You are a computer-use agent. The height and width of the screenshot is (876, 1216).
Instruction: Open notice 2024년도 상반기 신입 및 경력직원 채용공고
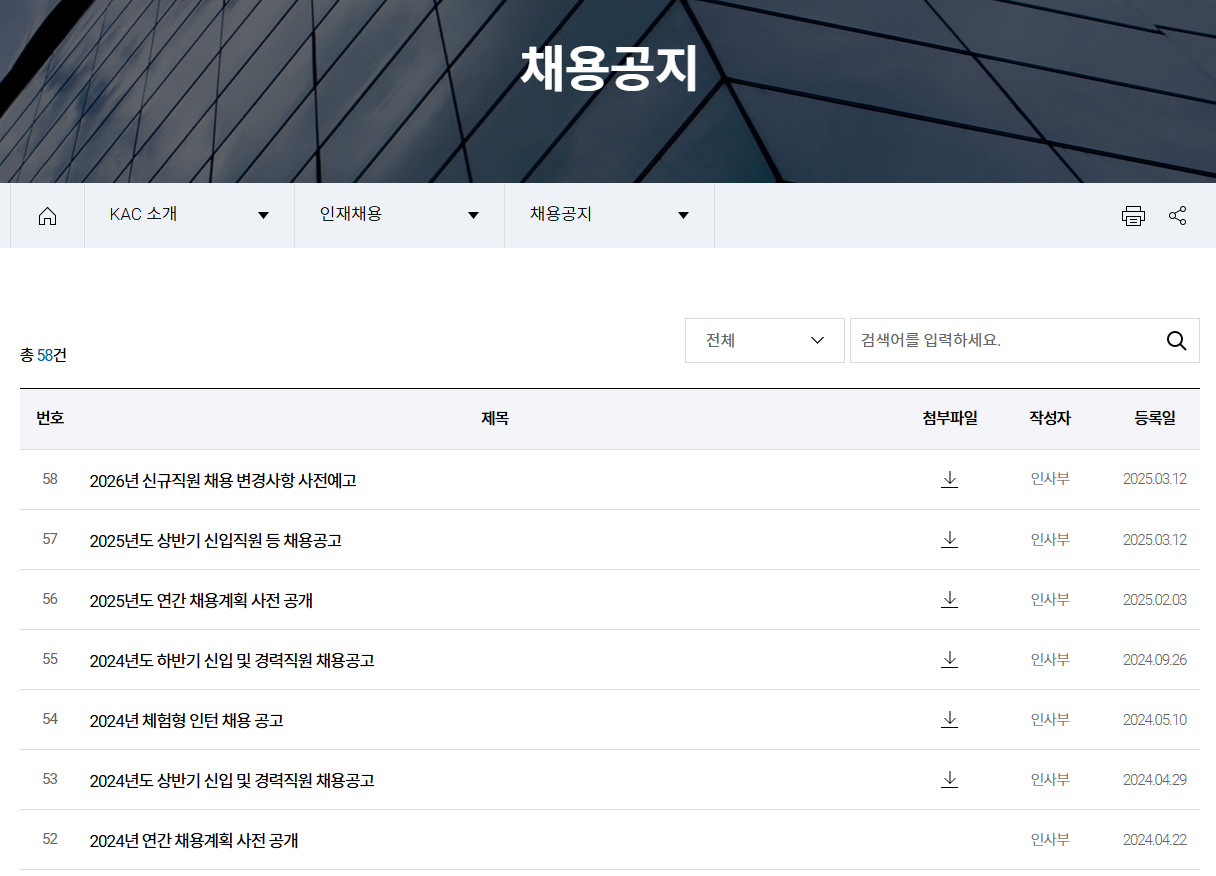click(x=232, y=780)
